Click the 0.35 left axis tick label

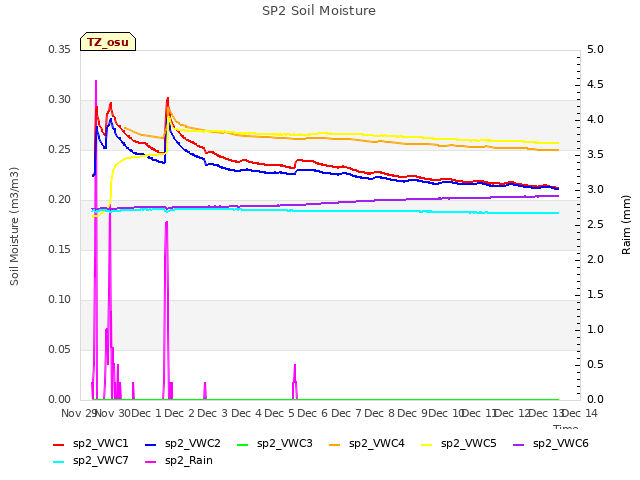click(60, 50)
